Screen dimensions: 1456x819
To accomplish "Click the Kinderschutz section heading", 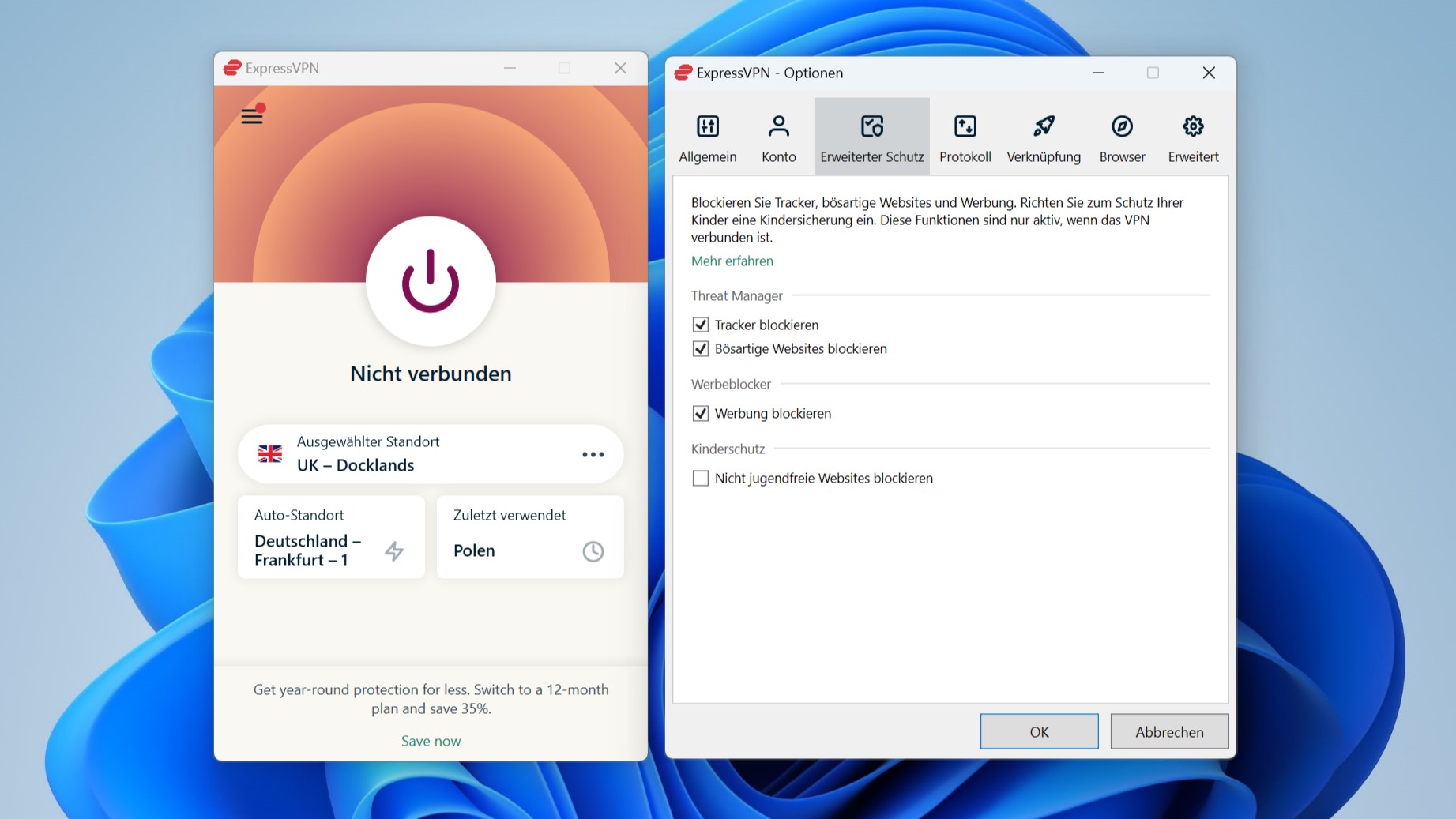I will 728,449.
